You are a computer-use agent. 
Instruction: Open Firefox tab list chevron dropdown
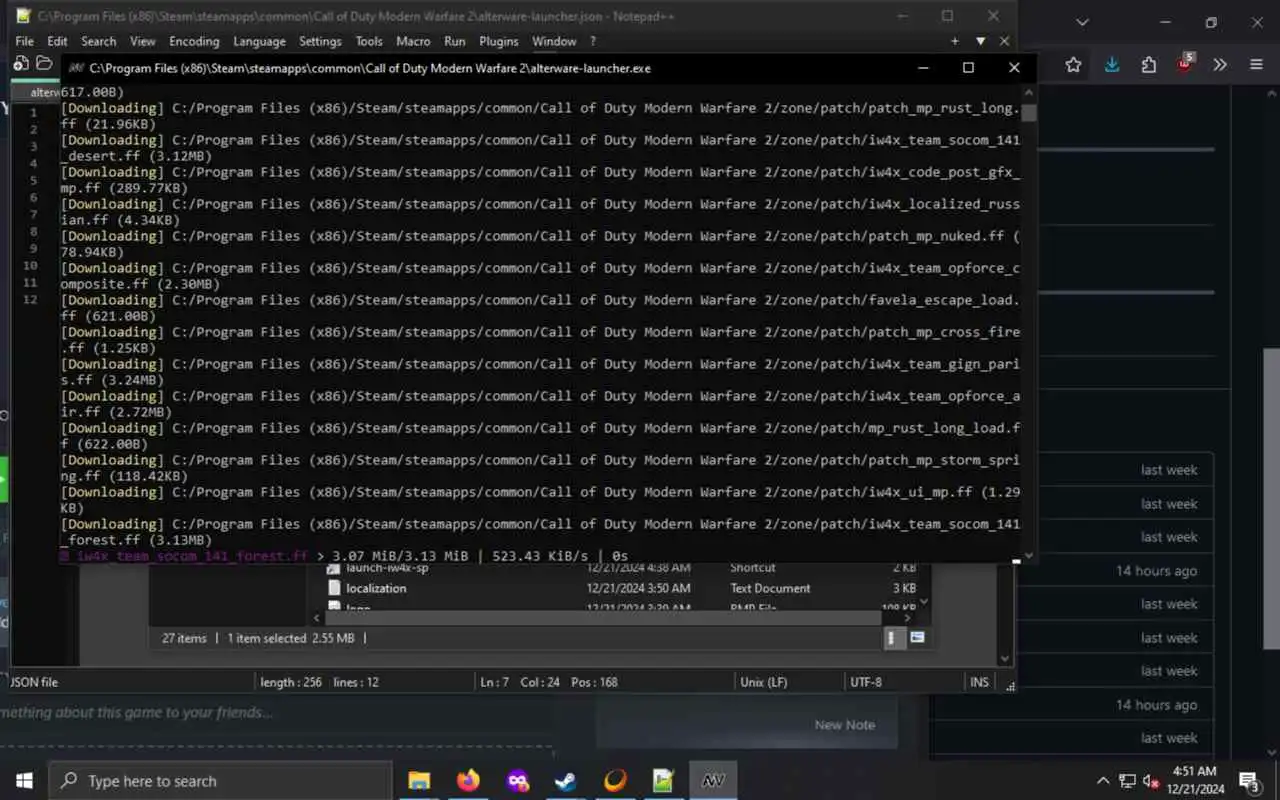tap(1082, 22)
